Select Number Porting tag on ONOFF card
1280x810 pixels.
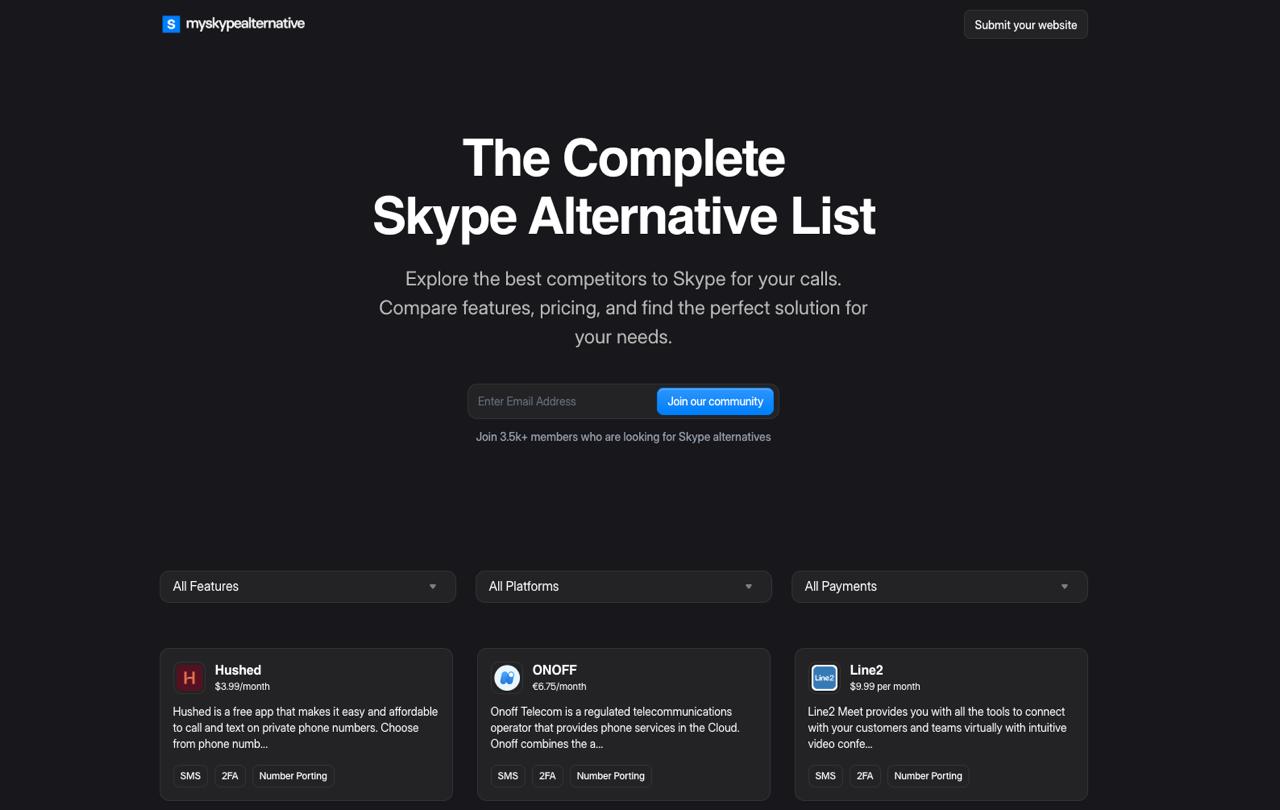610,776
